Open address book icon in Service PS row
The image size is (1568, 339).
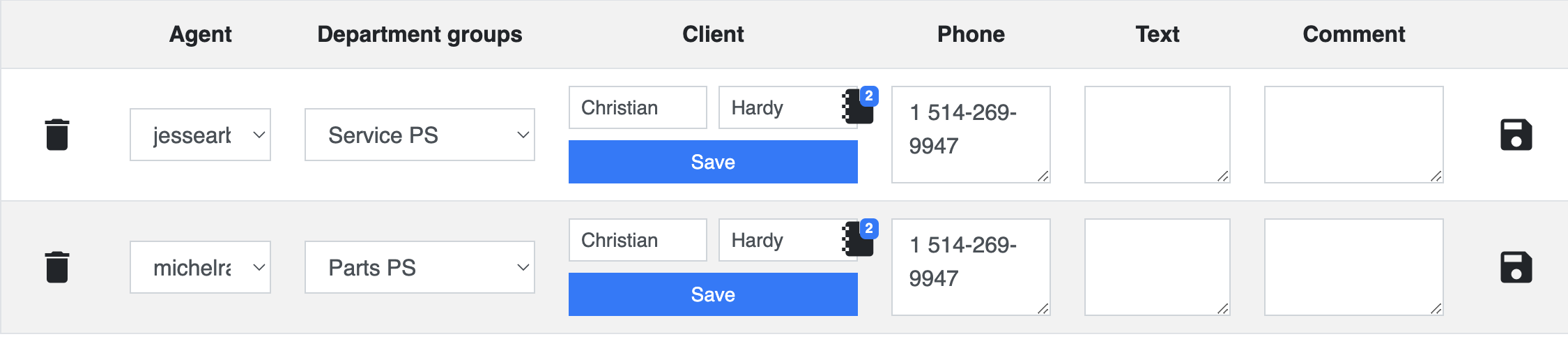(859, 107)
